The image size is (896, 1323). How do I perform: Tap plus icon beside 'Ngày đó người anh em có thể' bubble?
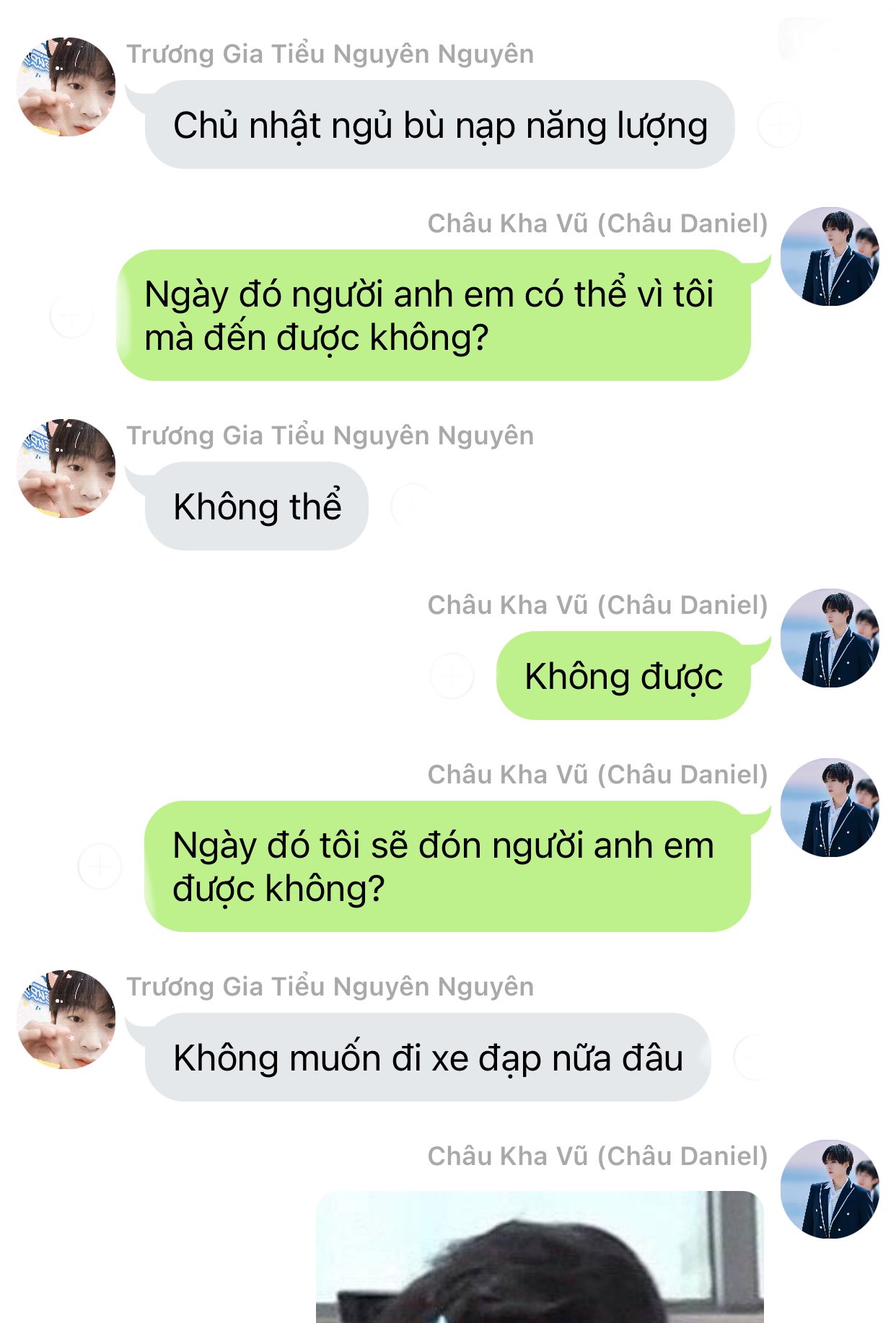71,316
